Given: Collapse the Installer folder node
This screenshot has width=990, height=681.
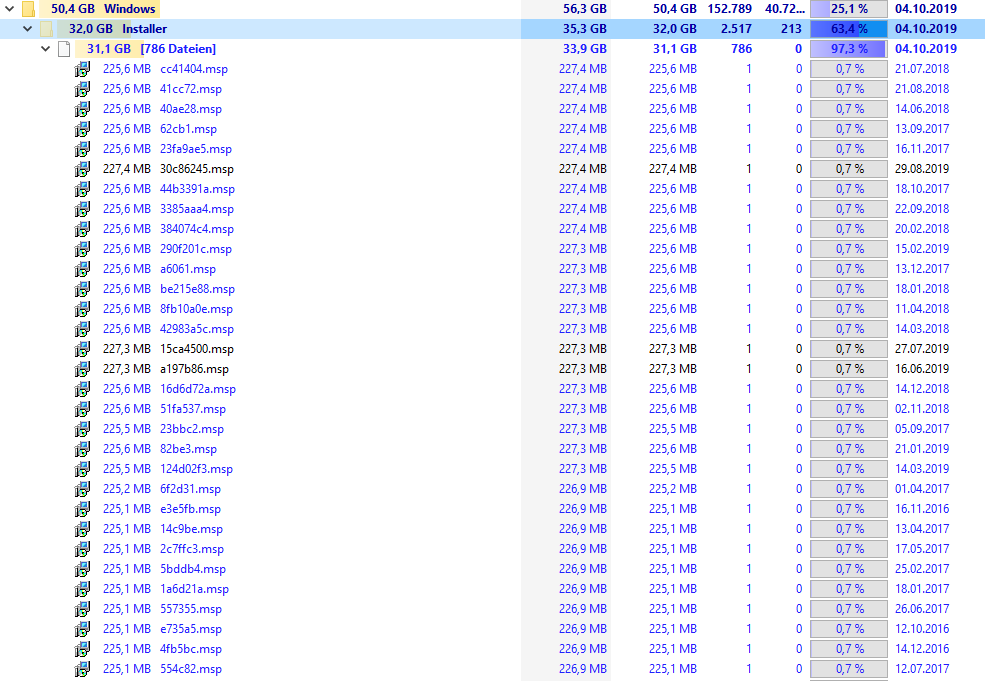Looking at the screenshot, I should 27,29.
